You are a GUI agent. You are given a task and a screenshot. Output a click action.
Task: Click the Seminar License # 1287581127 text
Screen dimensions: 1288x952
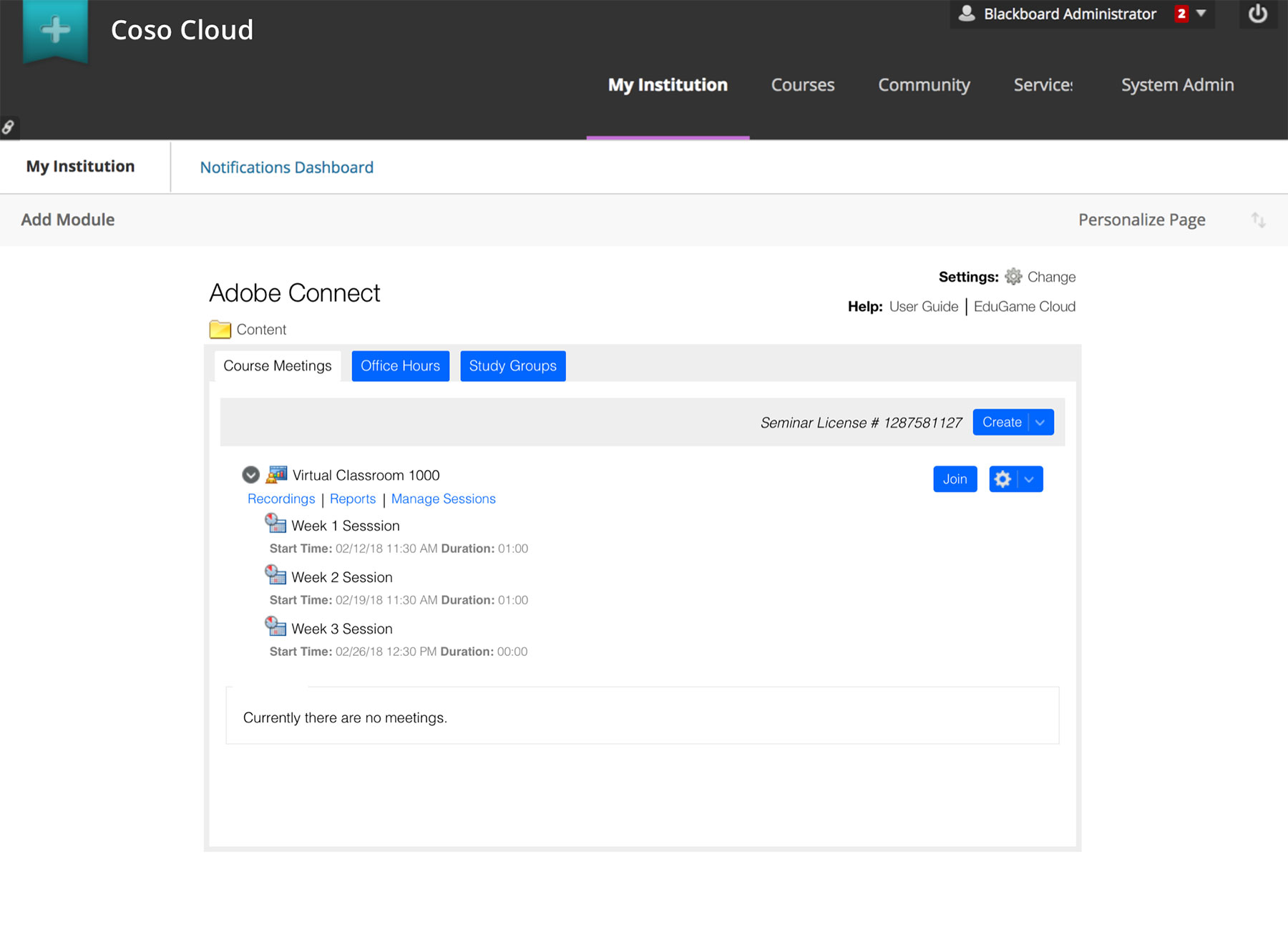[861, 423]
